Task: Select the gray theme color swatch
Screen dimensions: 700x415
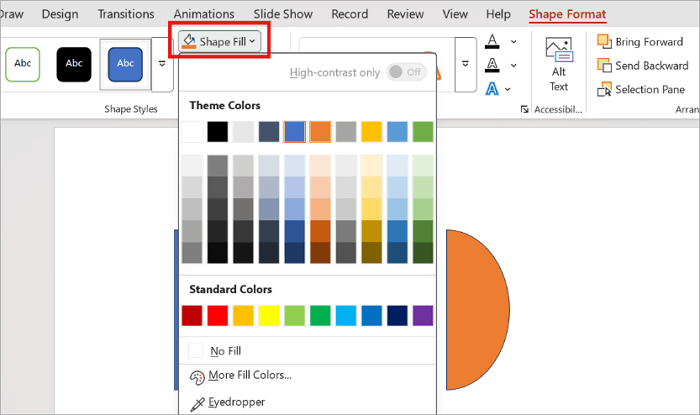Action: (x=346, y=132)
